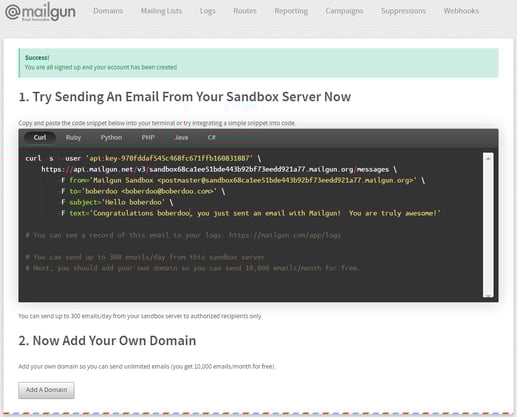Viewport: 517px width, 417px height.
Task: Go to the Logs page
Action: pos(208,11)
